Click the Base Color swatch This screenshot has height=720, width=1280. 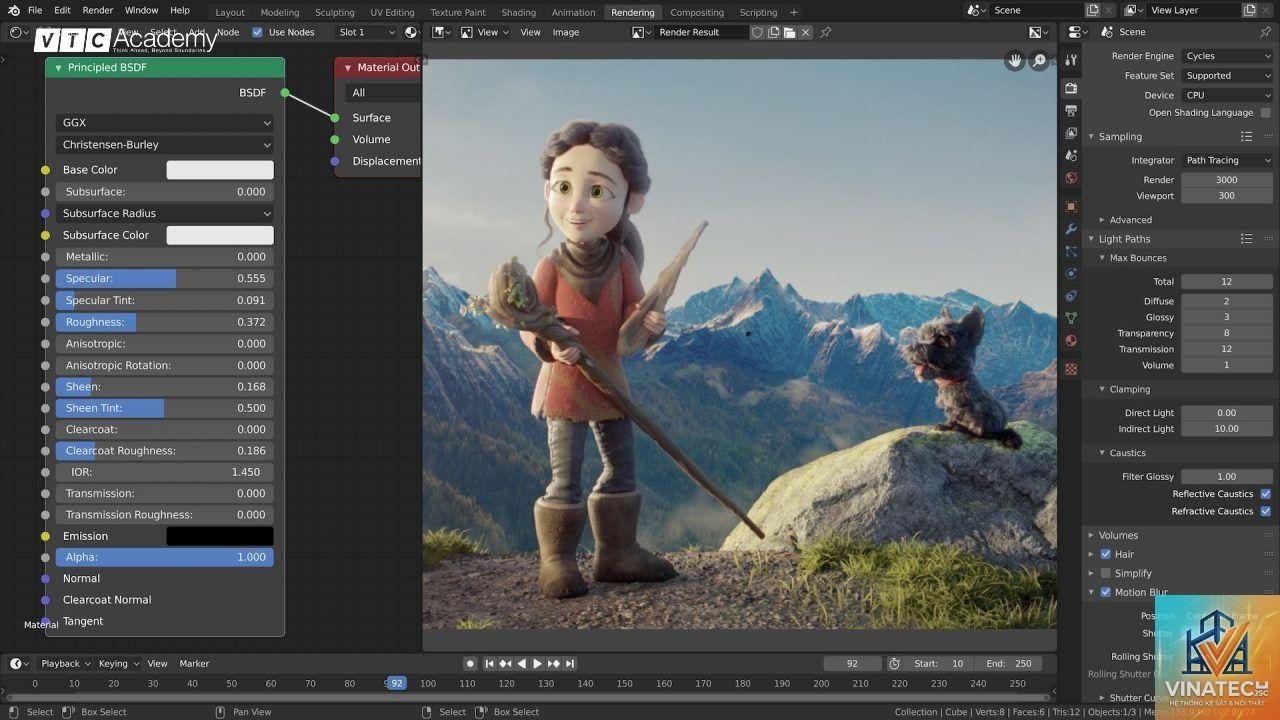click(220, 170)
